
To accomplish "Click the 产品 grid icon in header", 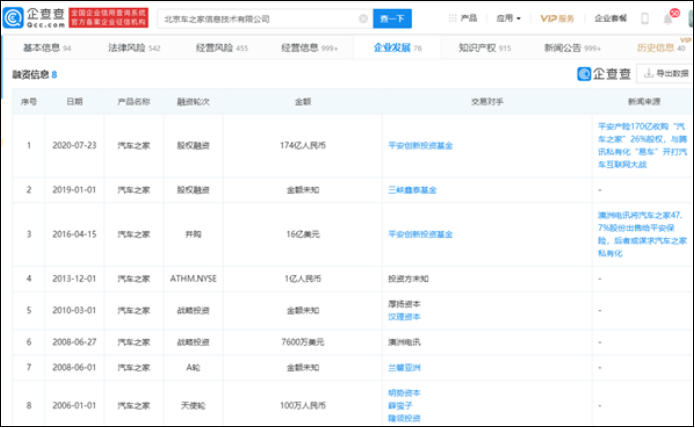I will pos(452,18).
